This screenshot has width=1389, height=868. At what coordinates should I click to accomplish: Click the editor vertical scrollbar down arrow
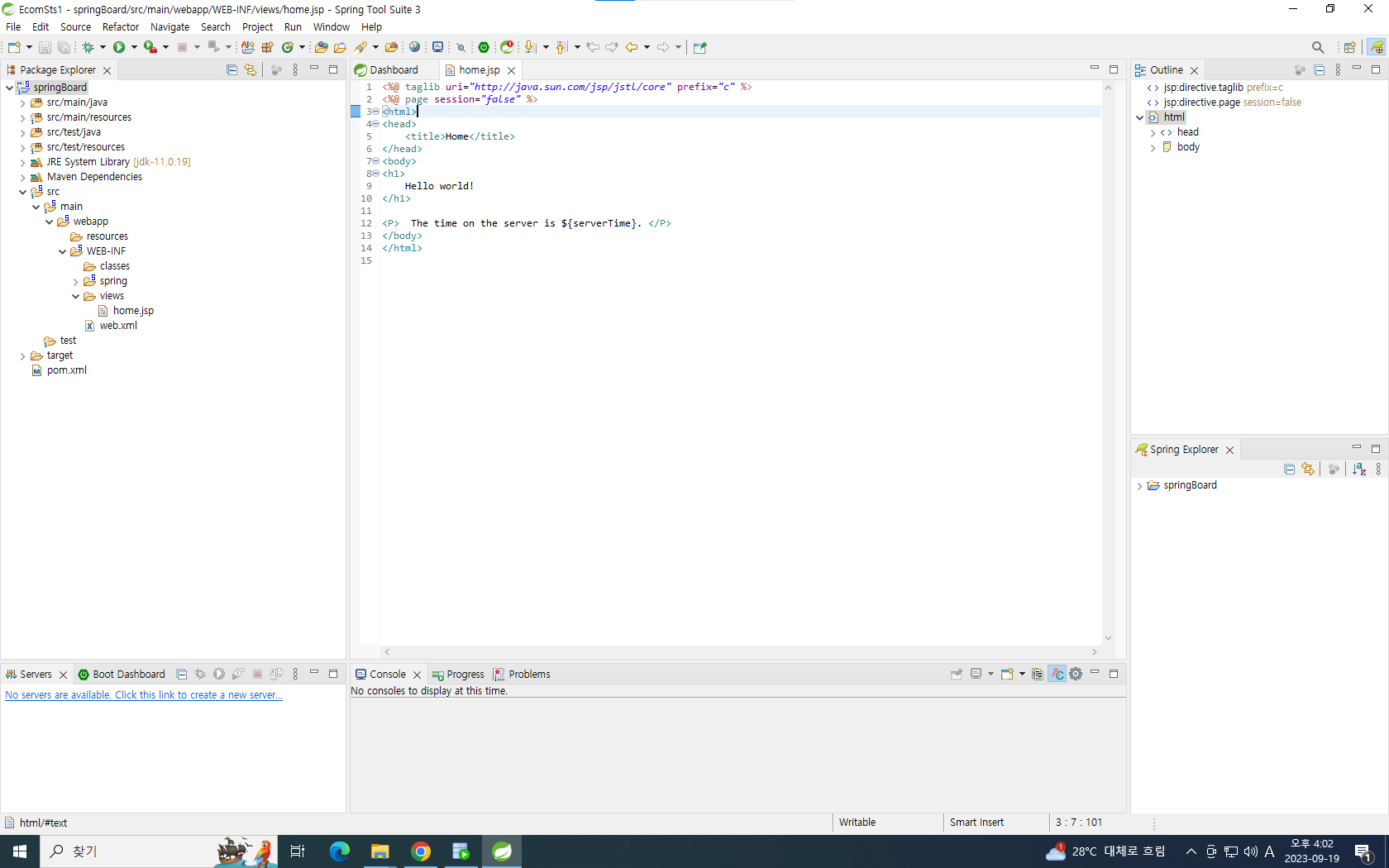tap(1108, 638)
